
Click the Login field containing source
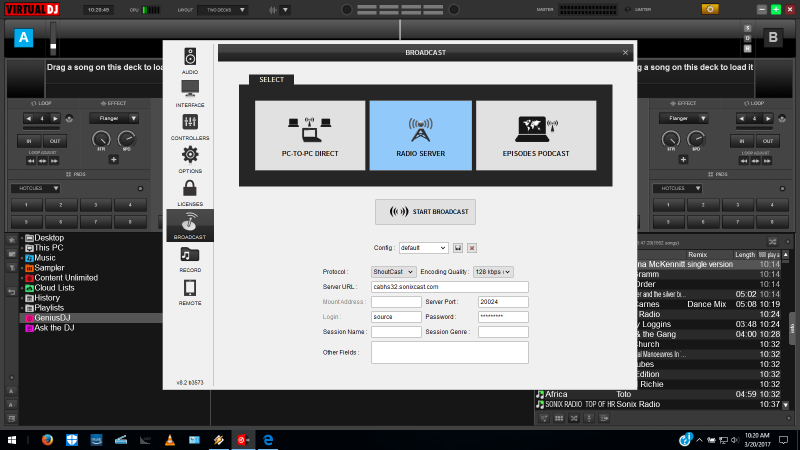[x=396, y=317]
